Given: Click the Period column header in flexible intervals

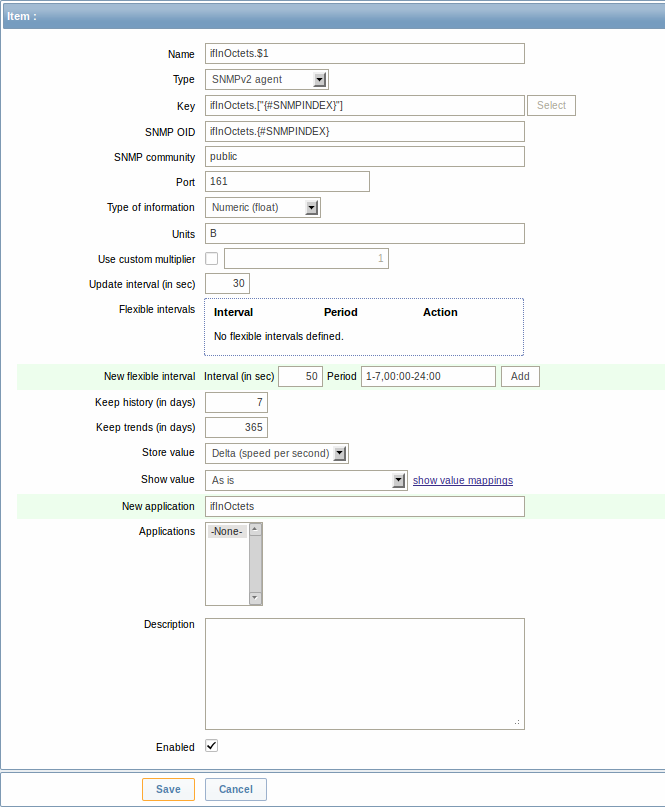Looking at the screenshot, I should point(341,312).
